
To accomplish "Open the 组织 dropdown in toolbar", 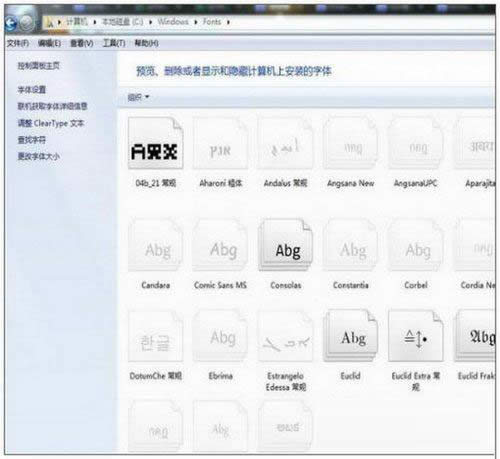I will click(x=138, y=97).
